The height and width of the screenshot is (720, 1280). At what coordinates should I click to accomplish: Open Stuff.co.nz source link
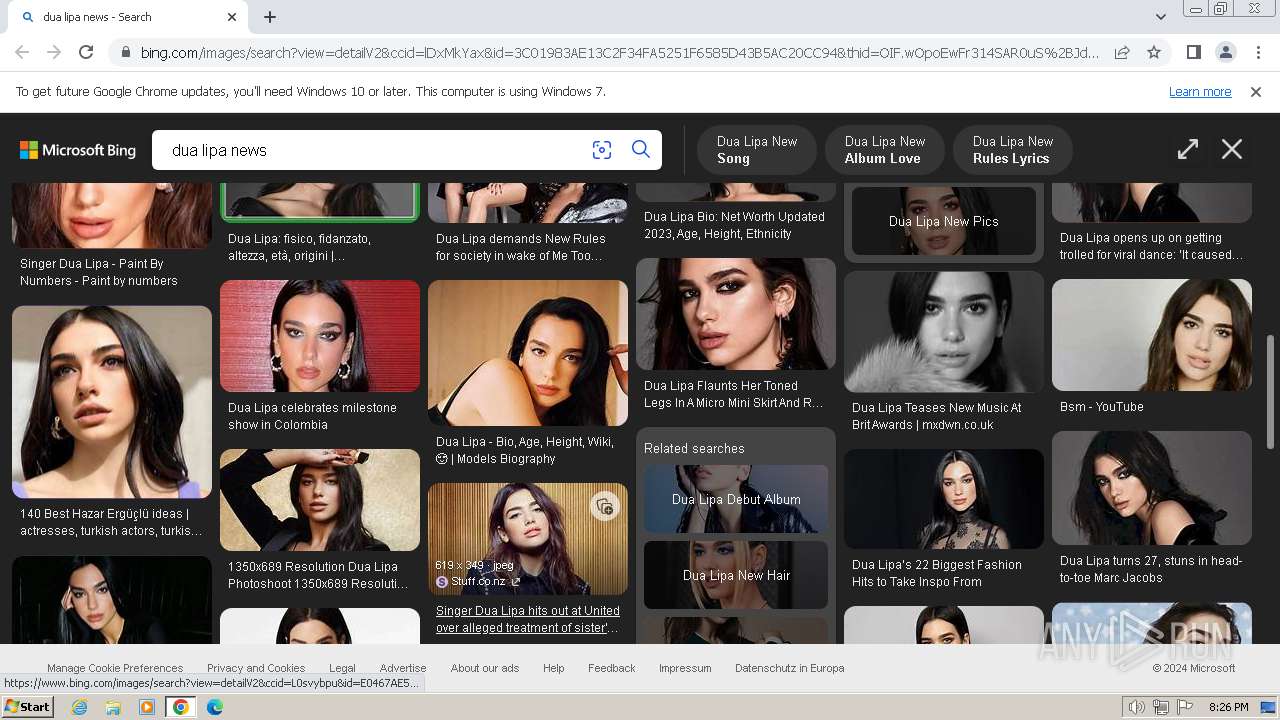pos(477,581)
